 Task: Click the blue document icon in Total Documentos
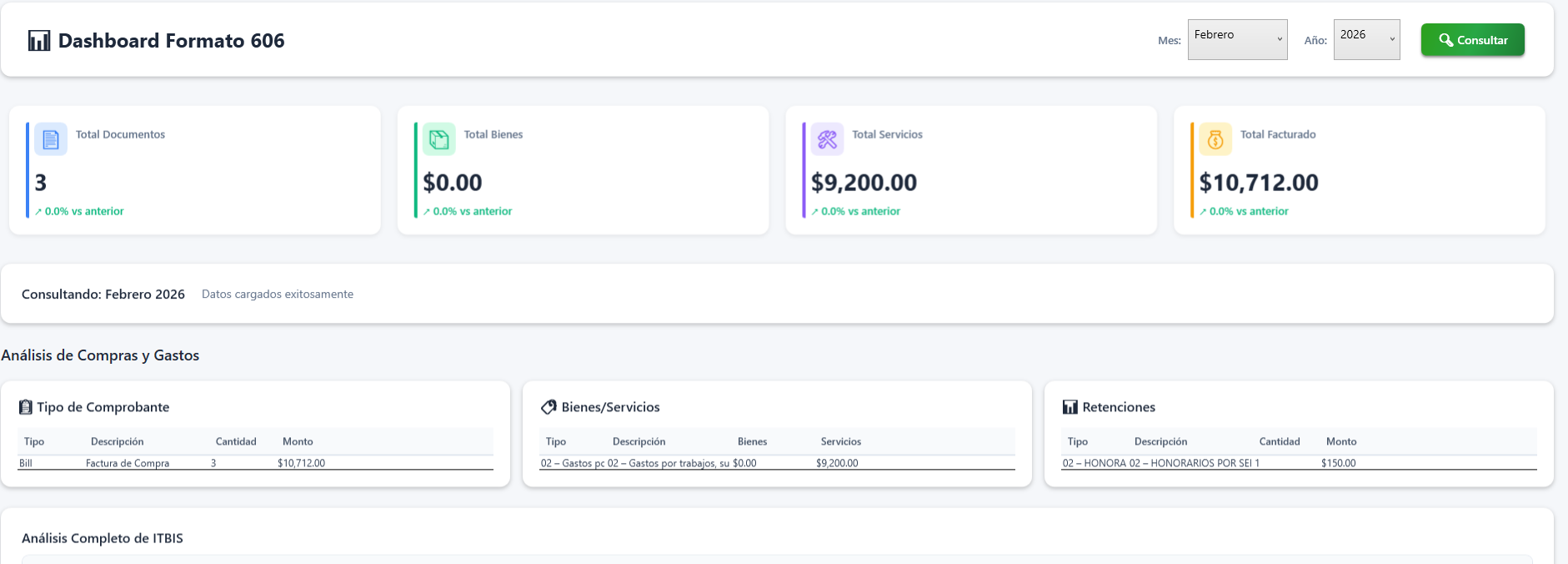click(51, 139)
